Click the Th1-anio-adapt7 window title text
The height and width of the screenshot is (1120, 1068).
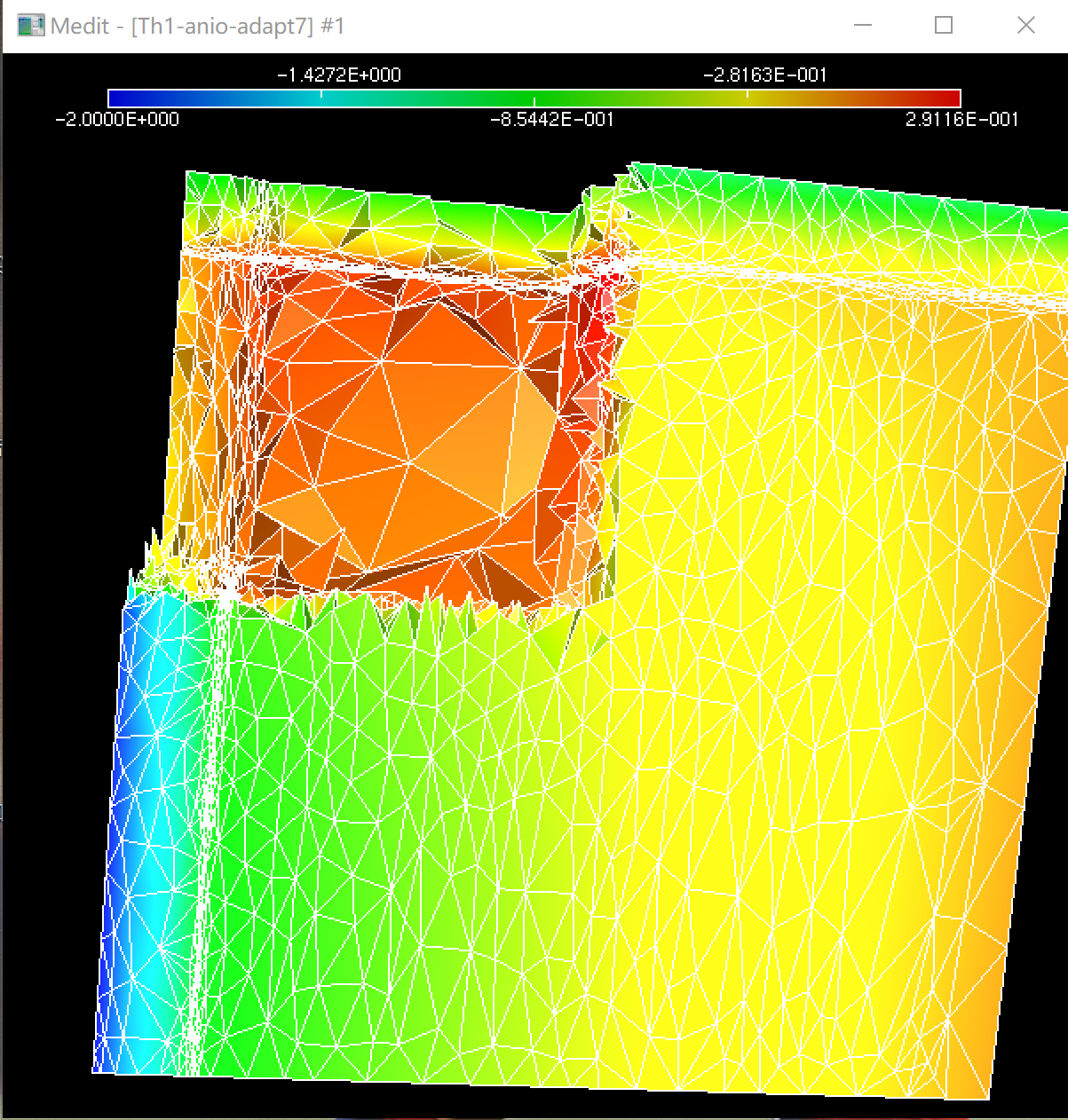point(197,26)
